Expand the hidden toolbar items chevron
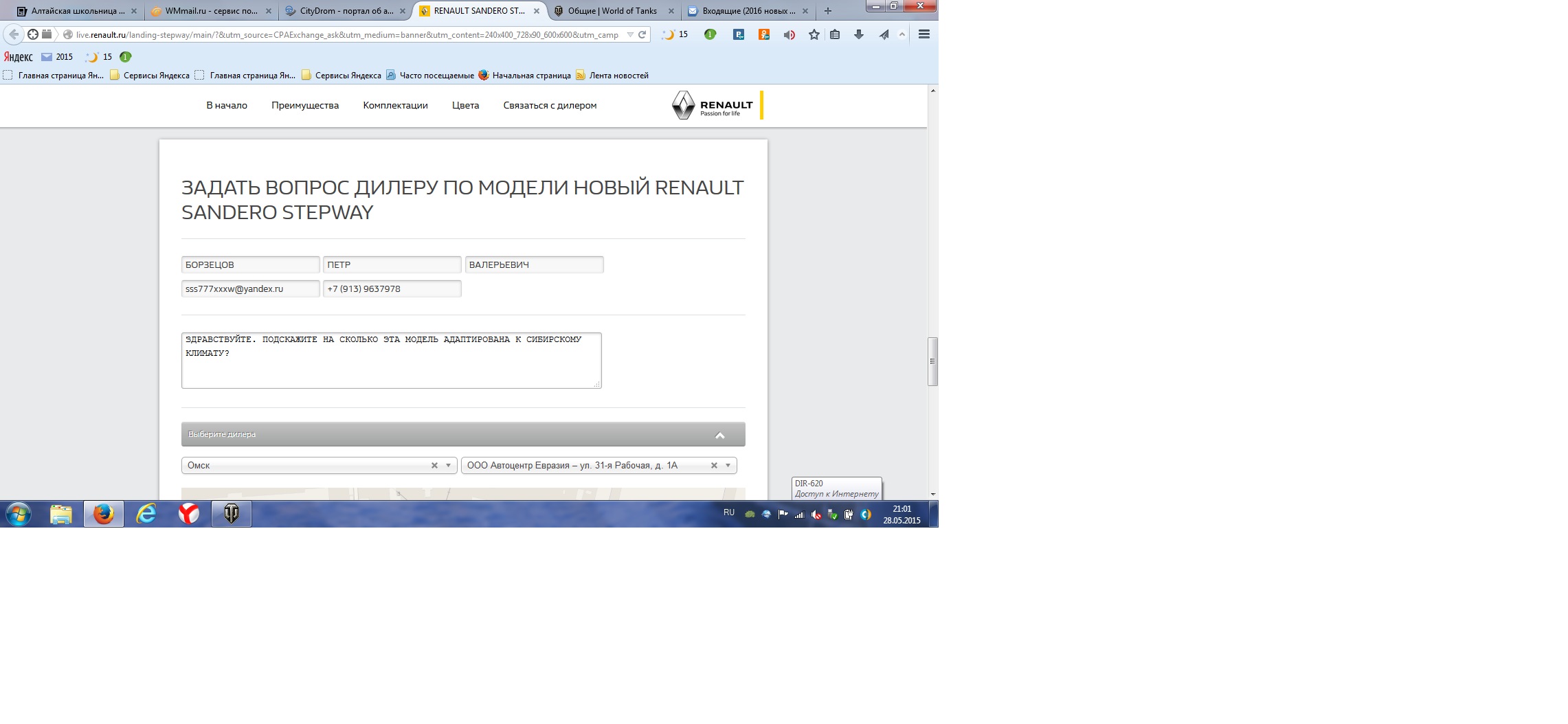The image size is (1568, 724). tap(902, 34)
